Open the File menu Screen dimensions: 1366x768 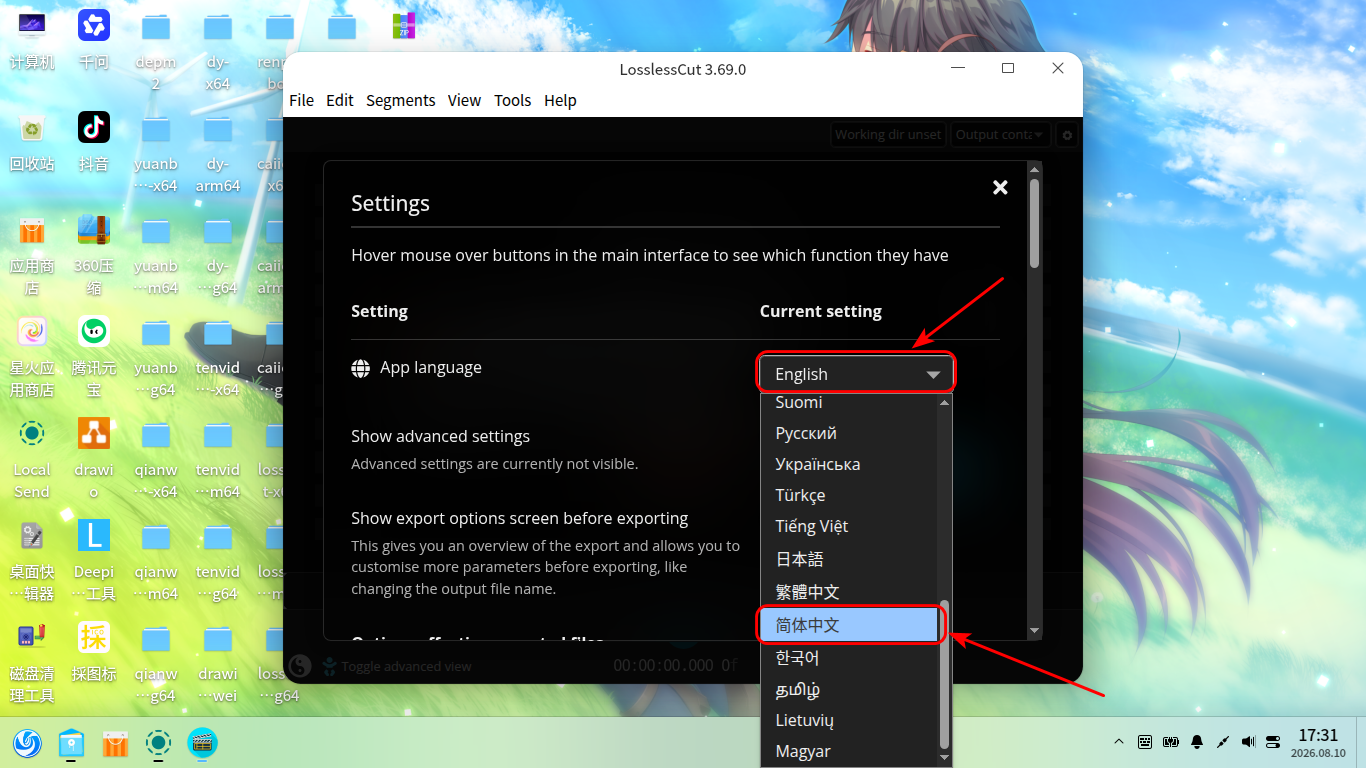tap(301, 100)
